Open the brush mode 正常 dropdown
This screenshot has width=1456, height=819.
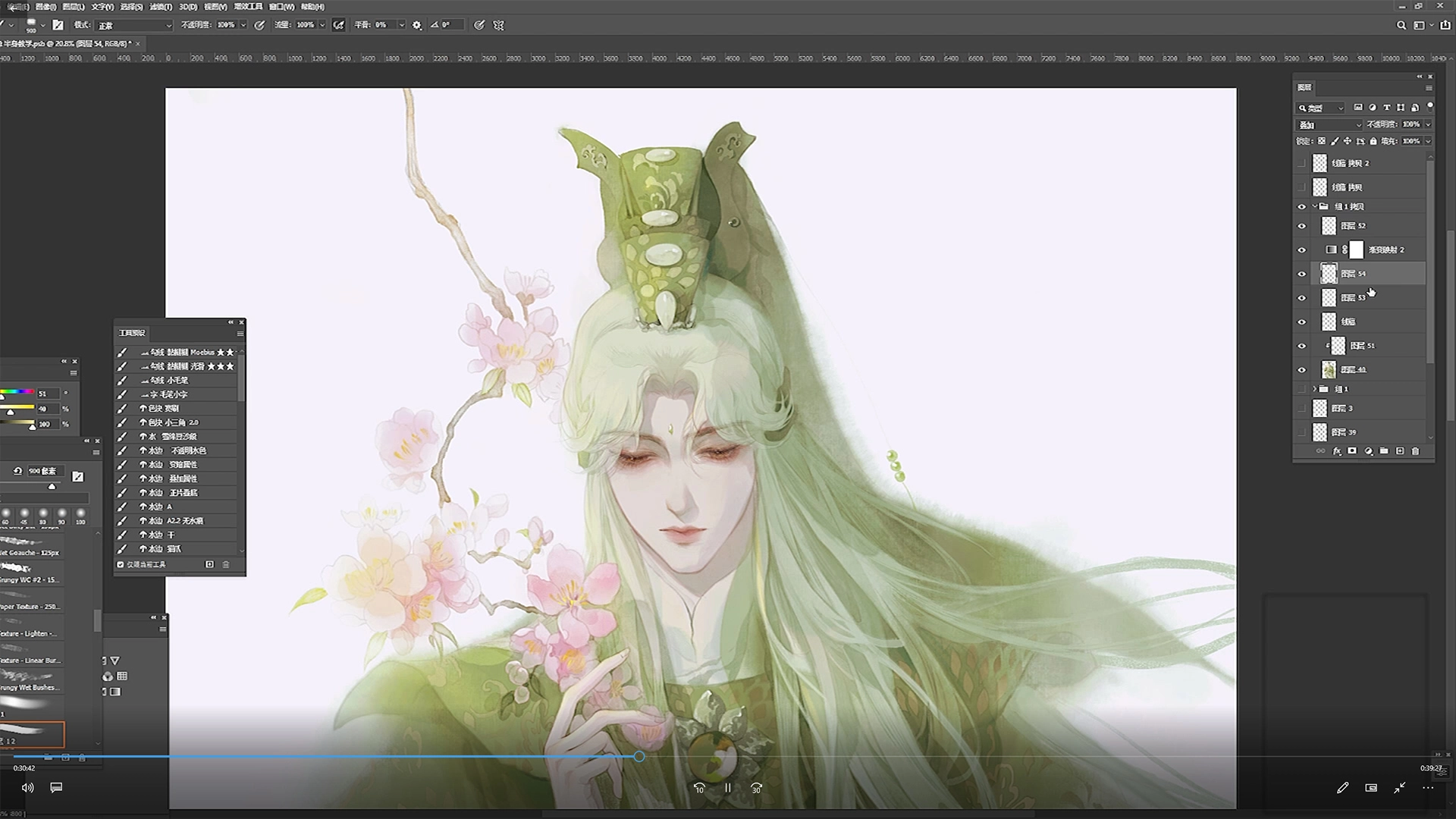tap(134, 25)
